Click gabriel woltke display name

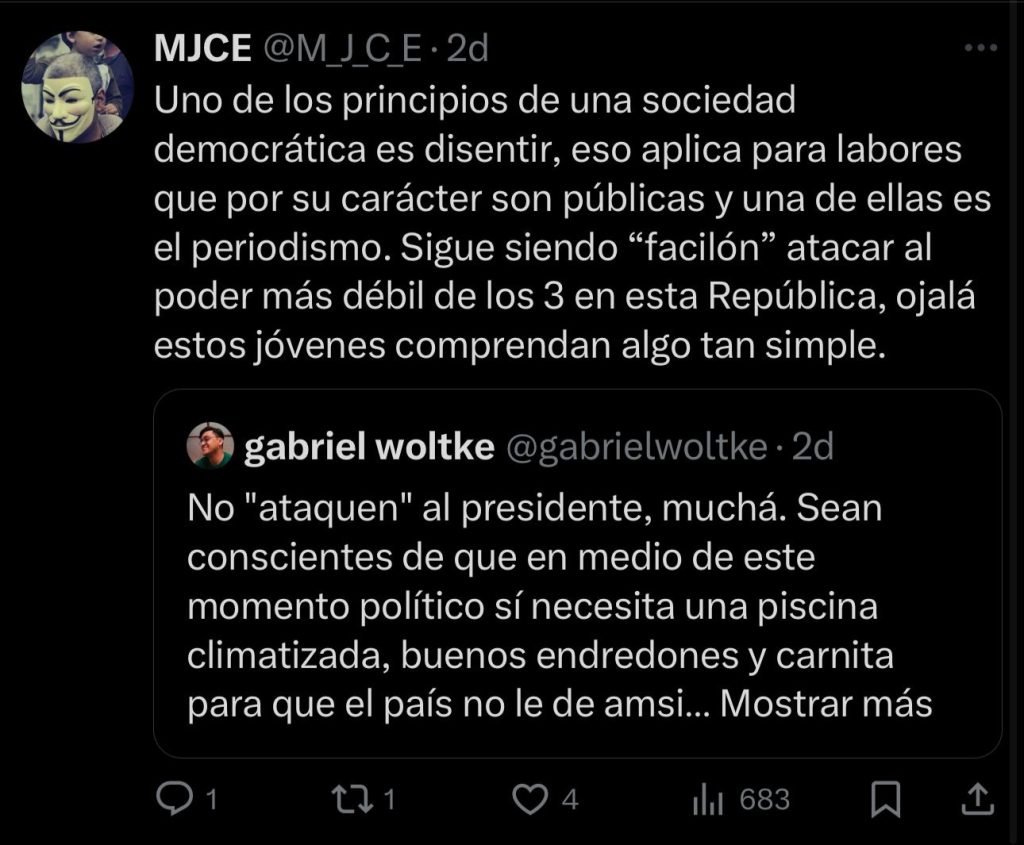[369, 448]
